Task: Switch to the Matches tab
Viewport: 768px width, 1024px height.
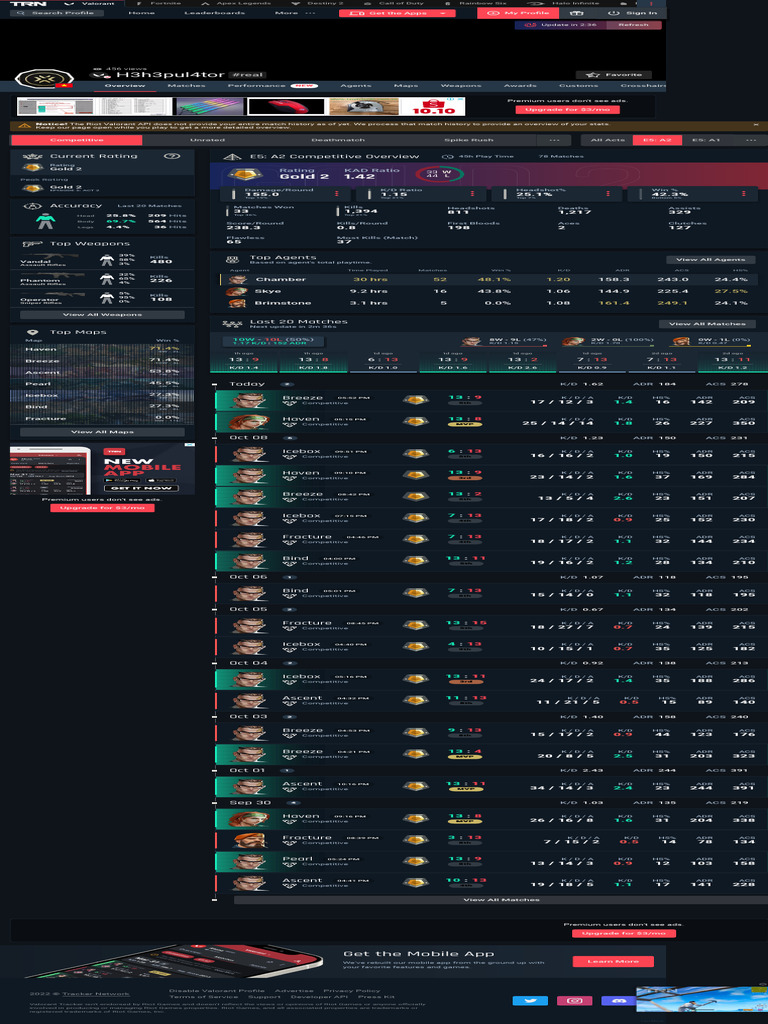Action: tap(186, 86)
